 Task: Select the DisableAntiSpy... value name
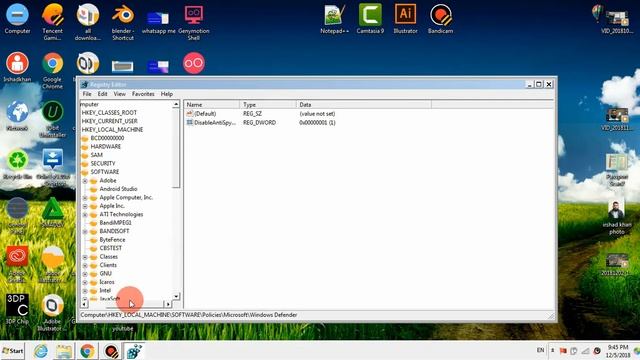[x=215, y=122]
